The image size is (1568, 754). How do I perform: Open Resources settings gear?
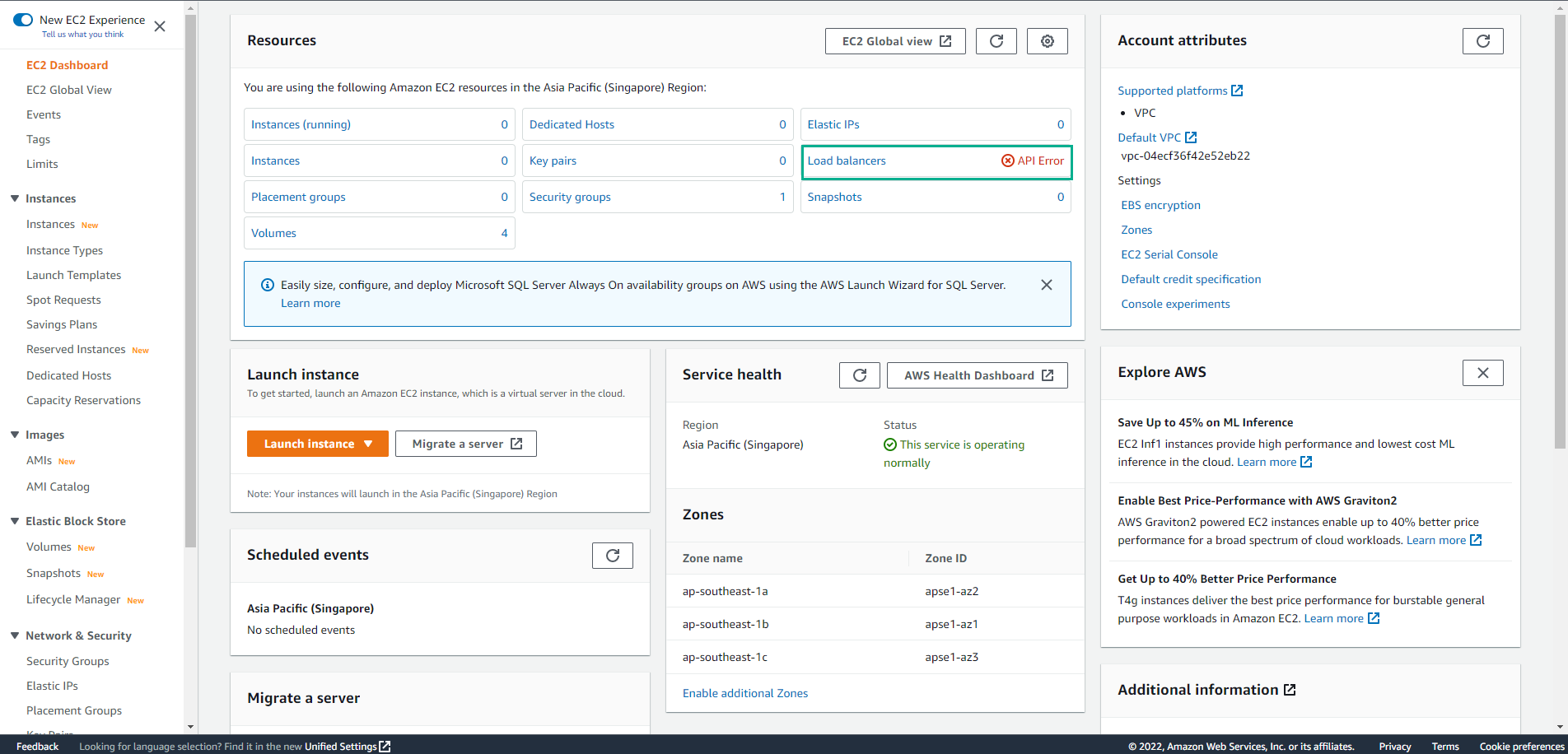tap(1048, 41)
